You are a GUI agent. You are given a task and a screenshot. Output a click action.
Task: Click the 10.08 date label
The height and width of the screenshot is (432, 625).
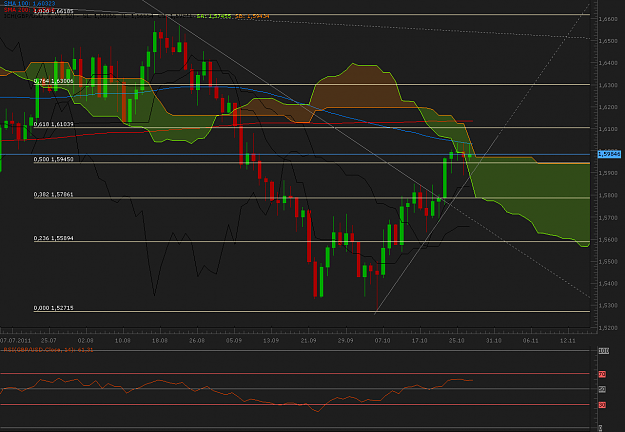pyautogui.click(x=123, y=341)
